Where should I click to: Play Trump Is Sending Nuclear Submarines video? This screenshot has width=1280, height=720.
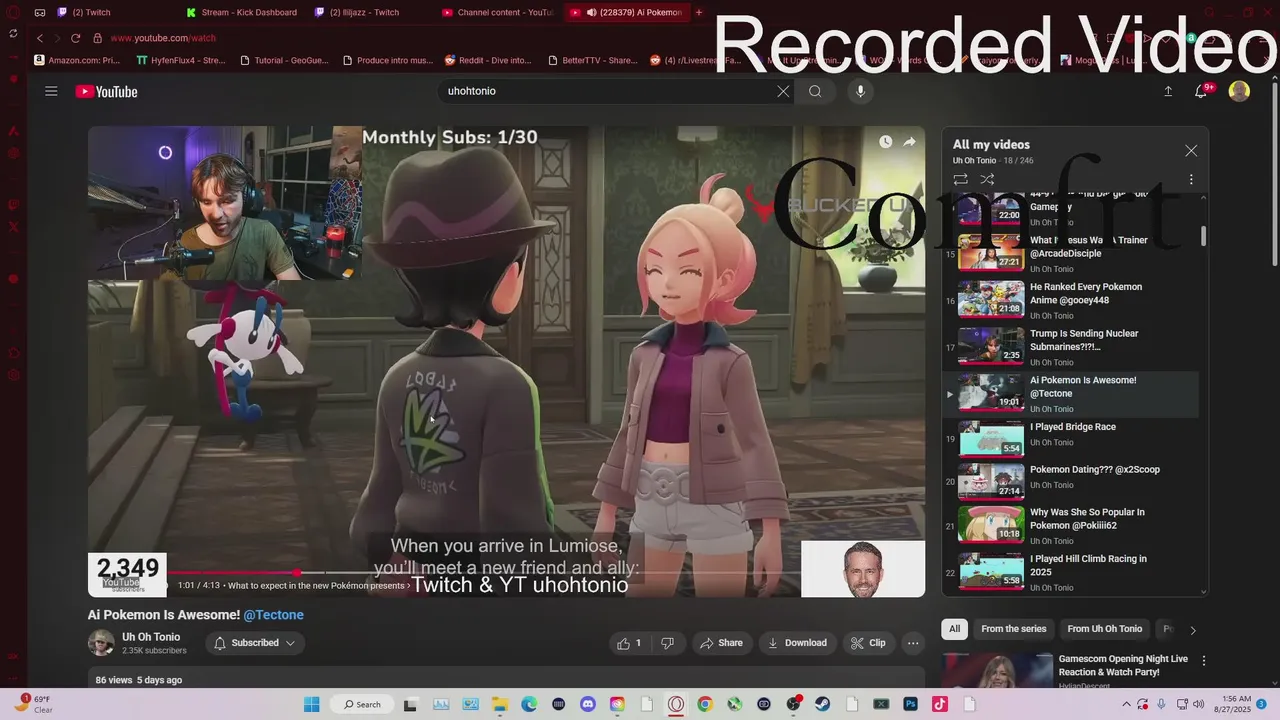[x=1070, y=347]
